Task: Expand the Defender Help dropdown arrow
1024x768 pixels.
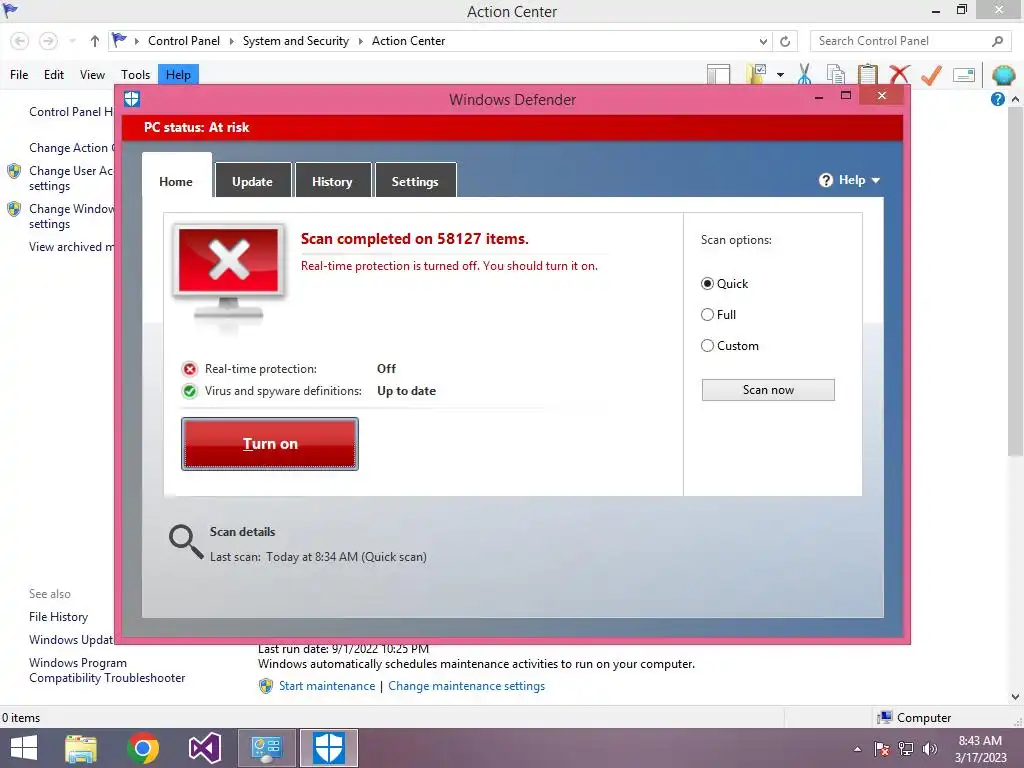Action: 876,181
